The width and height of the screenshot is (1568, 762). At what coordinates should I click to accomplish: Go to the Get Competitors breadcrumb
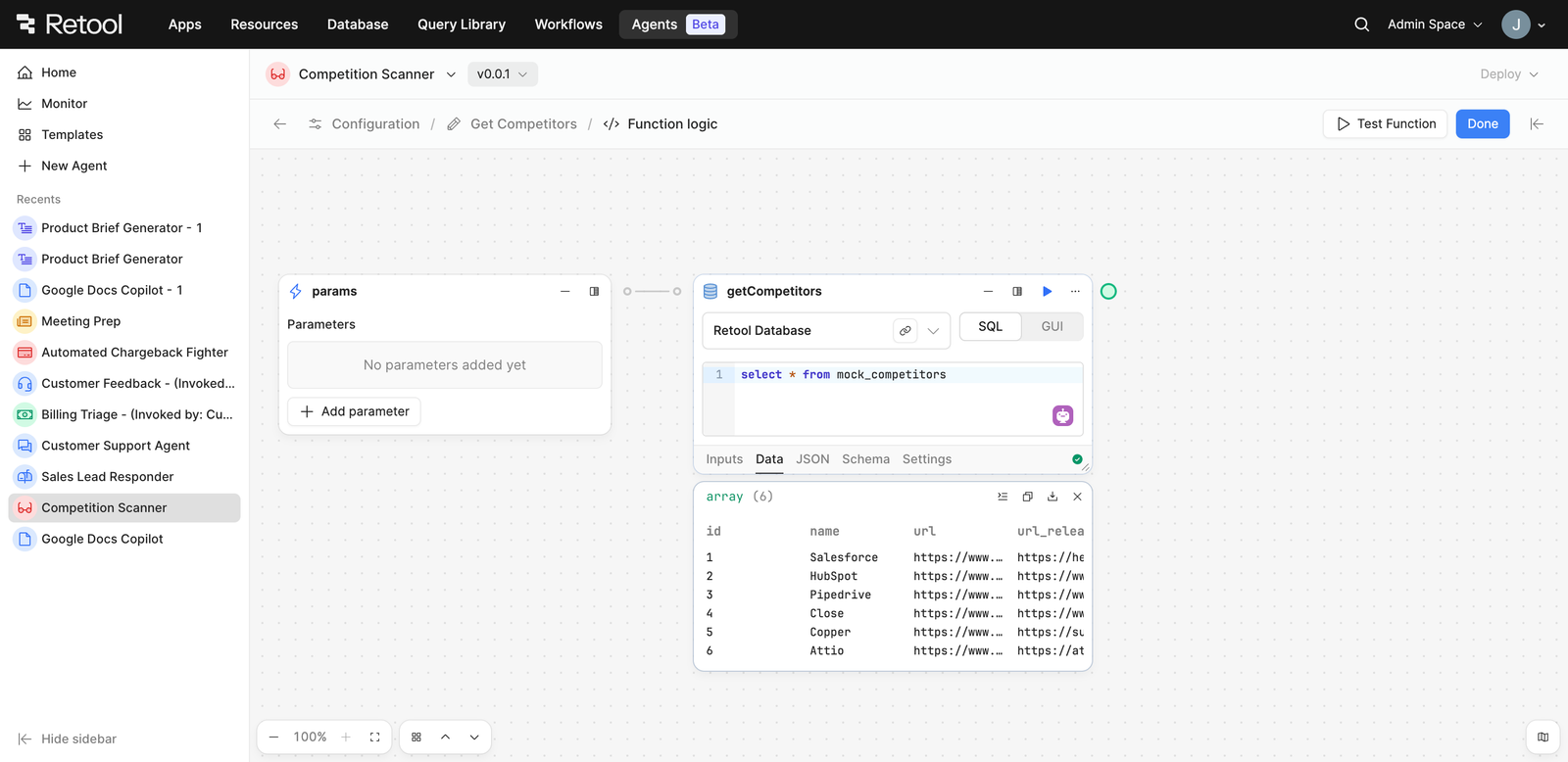click(x=512, y=124)
